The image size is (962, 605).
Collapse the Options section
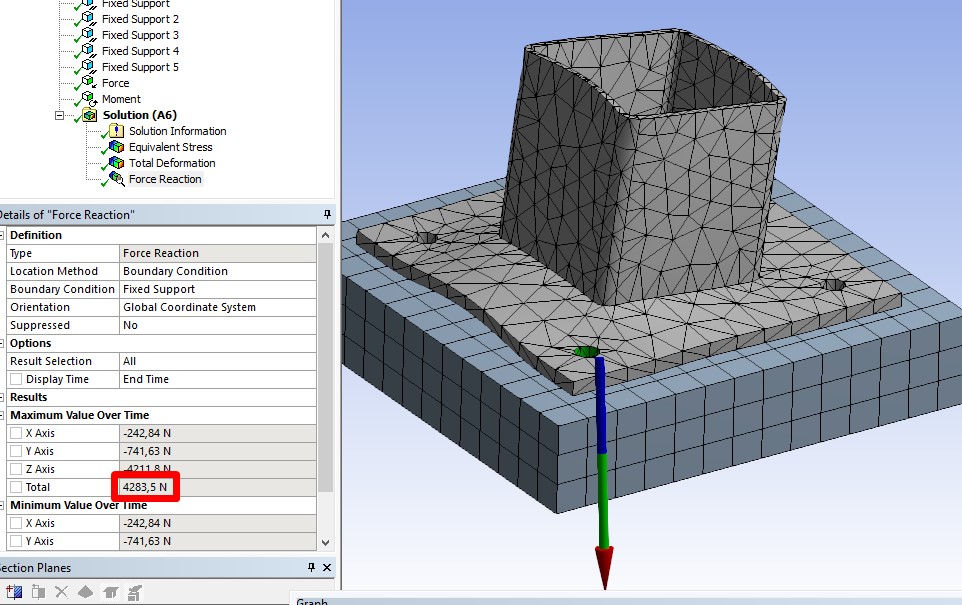(2, 344)
